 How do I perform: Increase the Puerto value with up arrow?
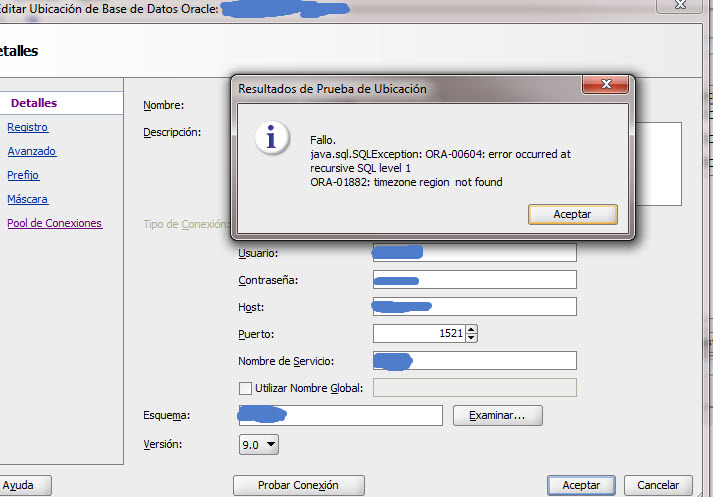pyautogui.click(x=472, y=329)
